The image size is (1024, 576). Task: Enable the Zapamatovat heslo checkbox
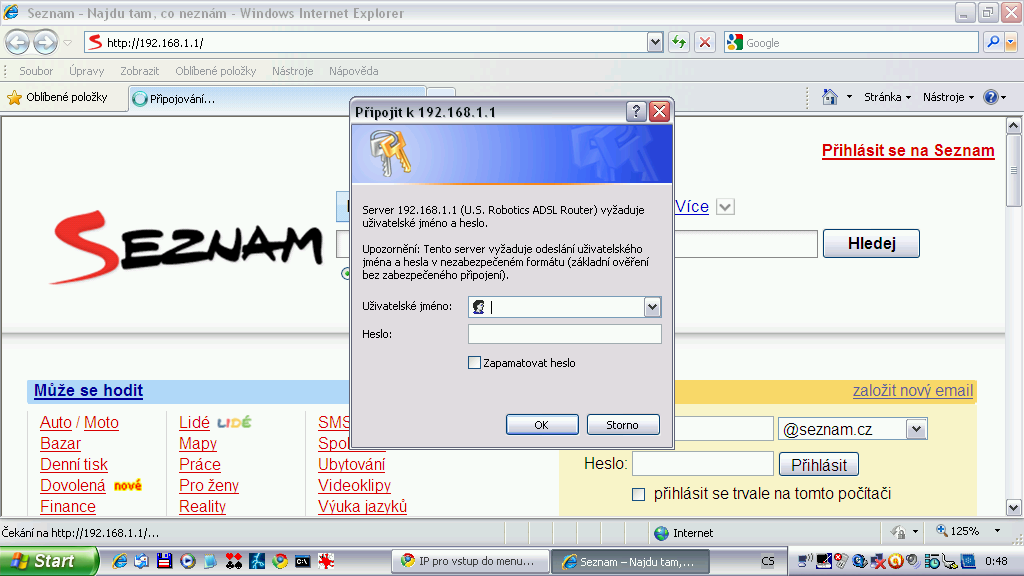click(x=475, y=362)
